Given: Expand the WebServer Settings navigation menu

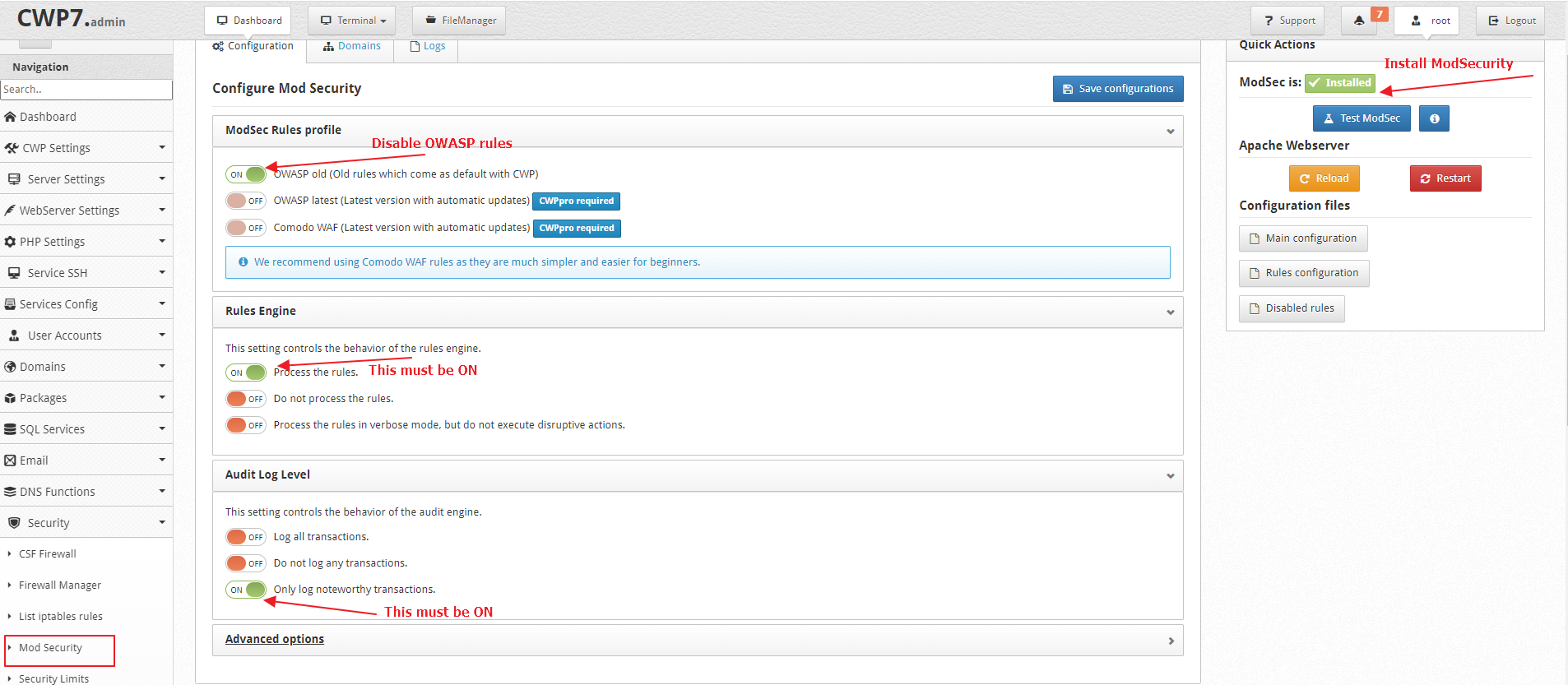Looking at the screenshot, I should pos(86,211).
